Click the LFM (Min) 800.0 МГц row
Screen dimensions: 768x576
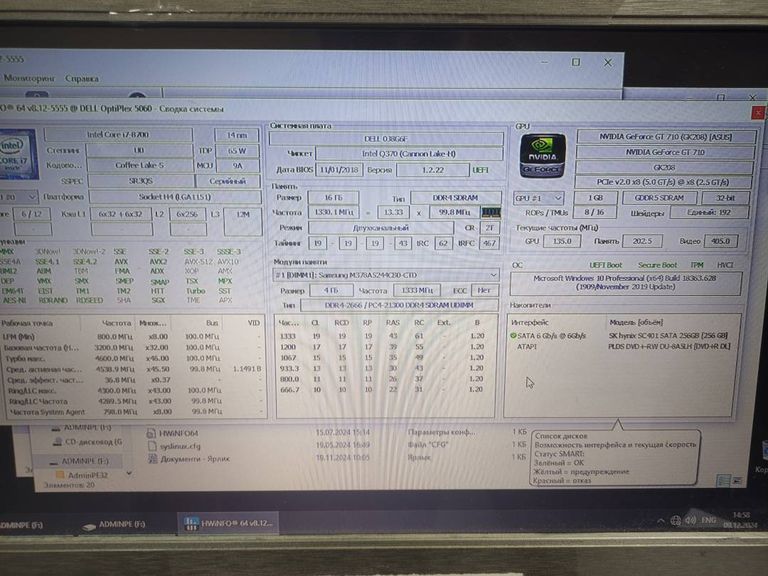tap(132, 336)
